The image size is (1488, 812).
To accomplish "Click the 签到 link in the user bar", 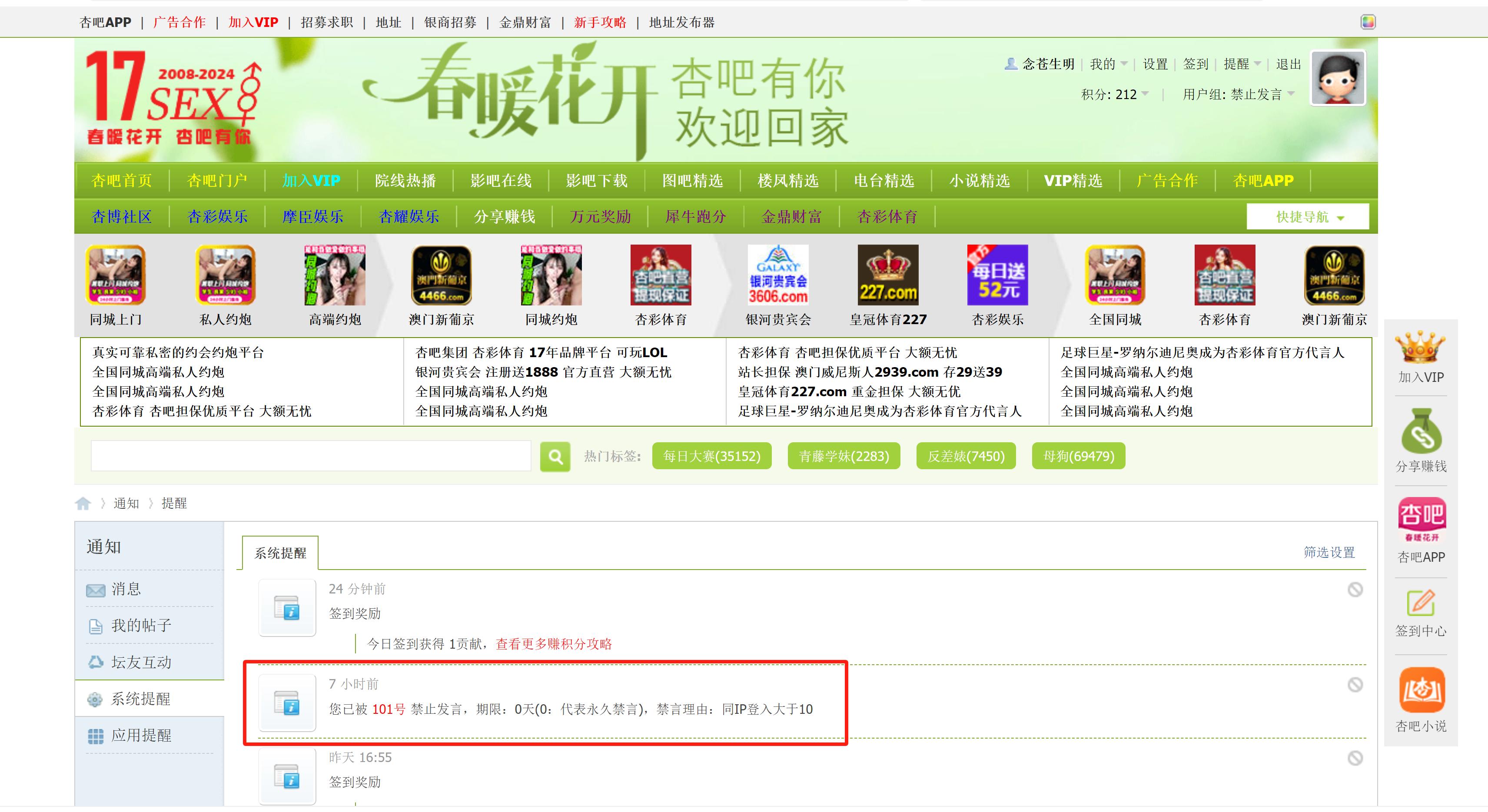I will (1195, 64).
